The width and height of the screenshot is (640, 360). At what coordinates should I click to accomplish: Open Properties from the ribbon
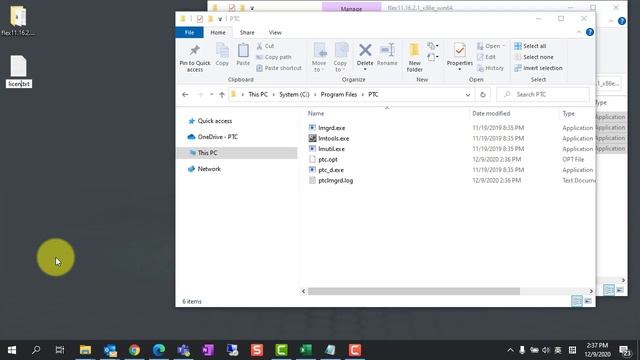[460, 56]
